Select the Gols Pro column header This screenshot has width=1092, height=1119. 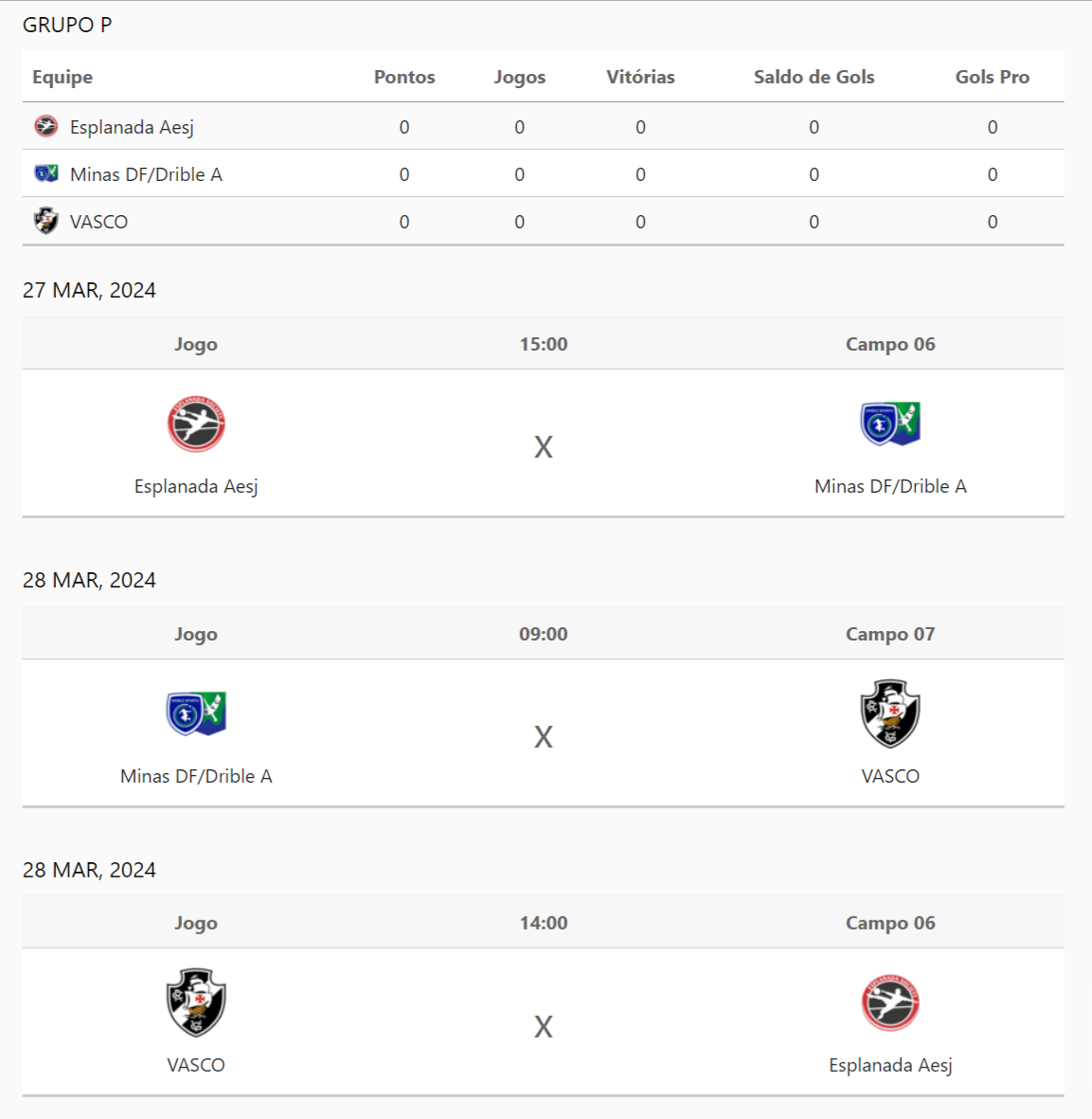click(992, 77)
